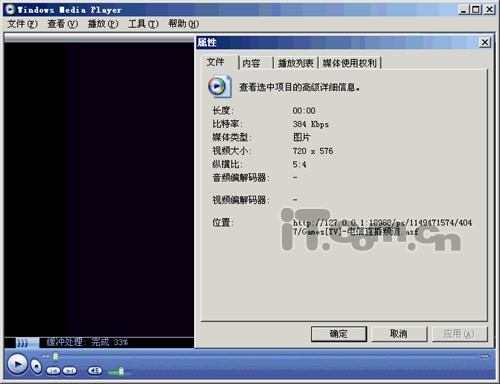Viewport: 500px width, 384px height.
Task: Click the Next track button
Action: pyautogui.click(x=70, y=371)
